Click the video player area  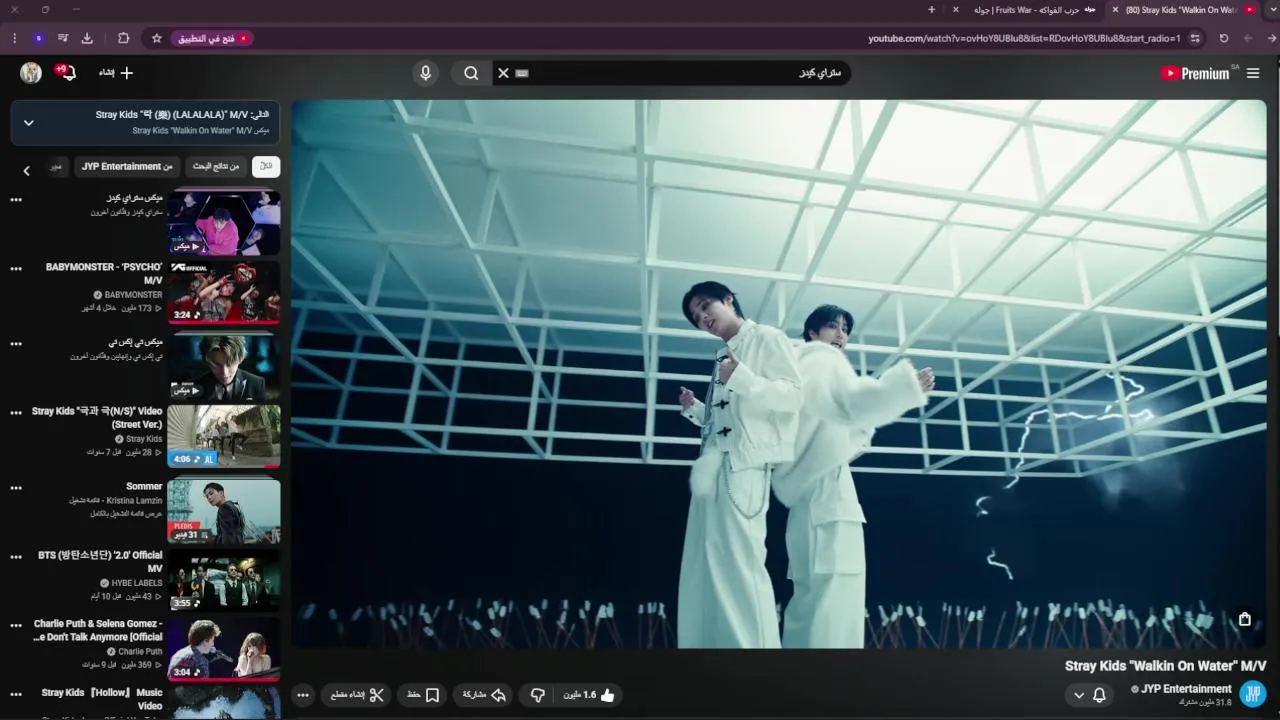click(778, 373)
